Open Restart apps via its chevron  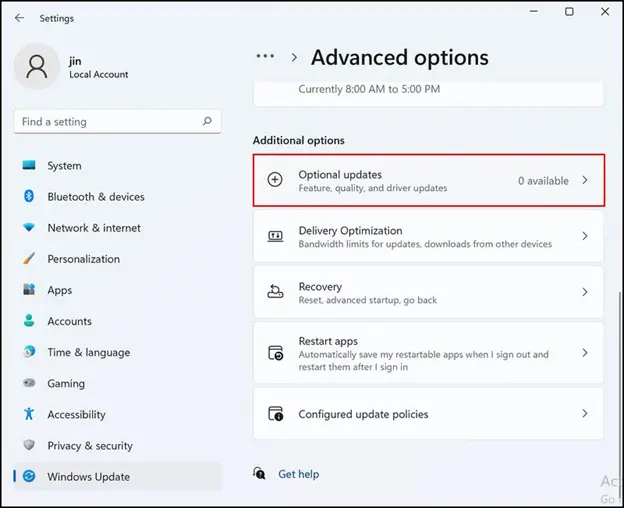click(585, 352)
